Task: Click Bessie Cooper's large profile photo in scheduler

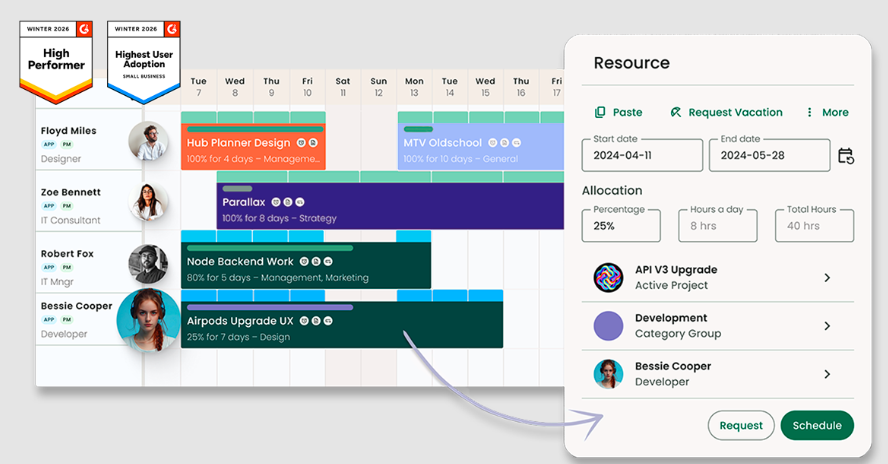Action: click(x=148, y=320)
